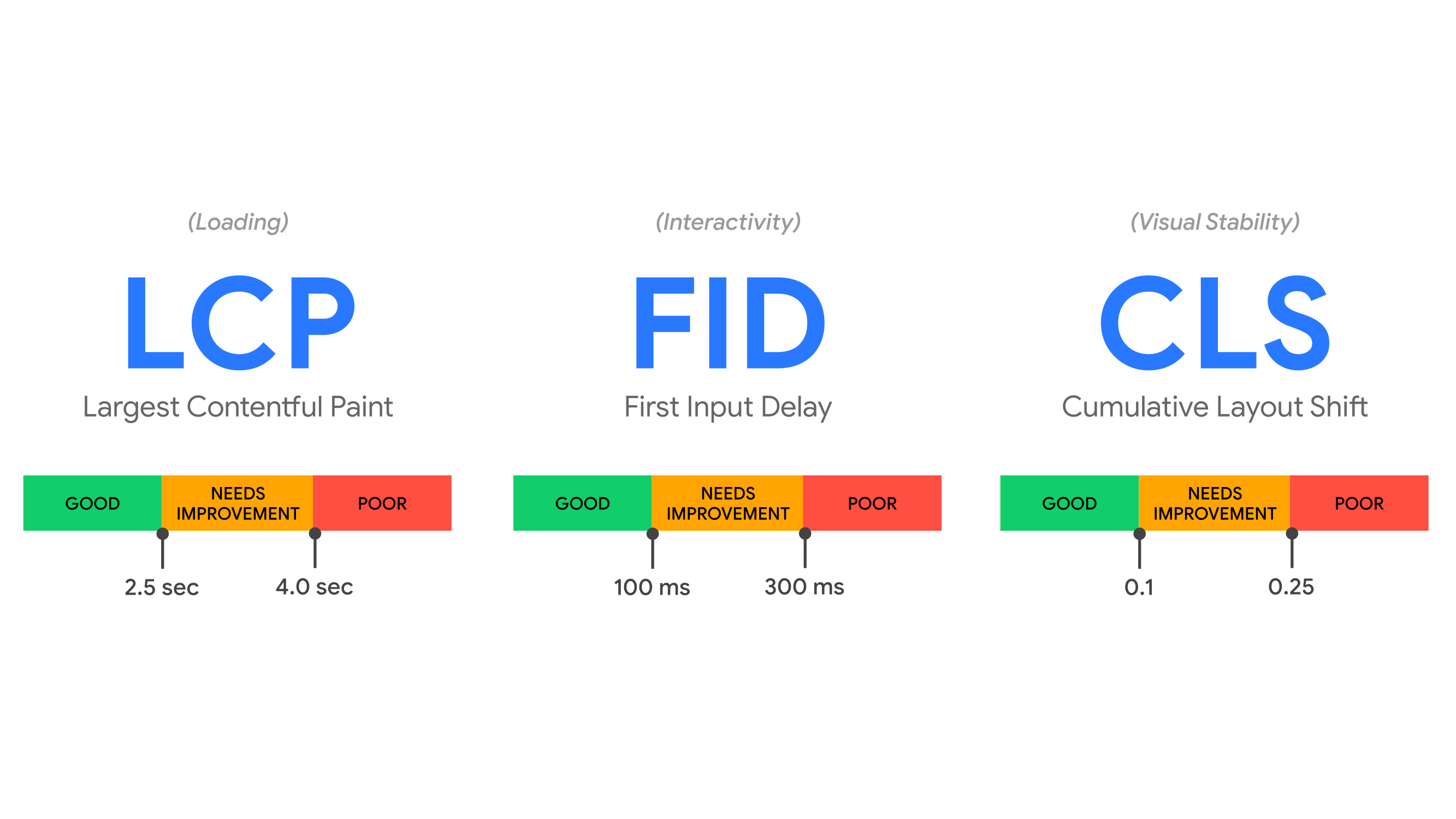The width and height of the screenshot is (1456, 819).
Task: Click the 100 ms threshold marker pin
Action: [653, 534]
